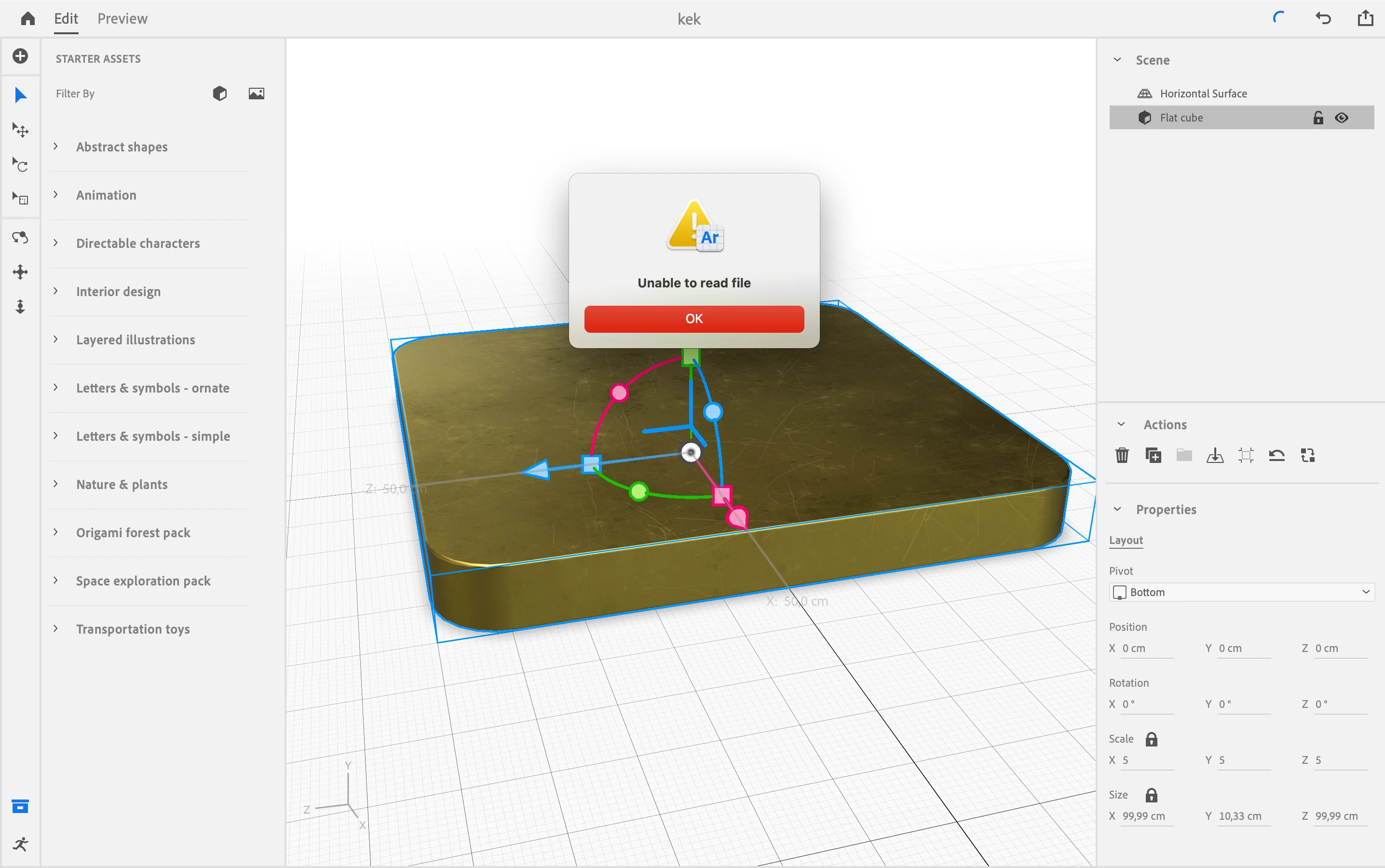The height and width of the screenshot is (868, 1385).
Task: Toggle lock on the Flat cube layer
Action: [x=1318, y=118]
